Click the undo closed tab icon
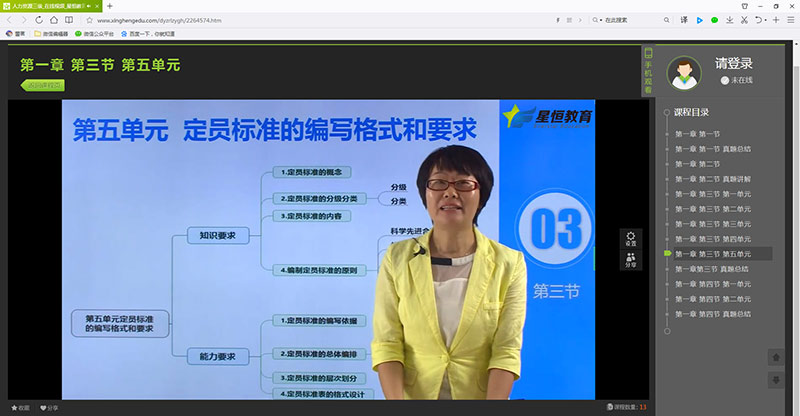 pyautogui.click(x=759, y=20)
